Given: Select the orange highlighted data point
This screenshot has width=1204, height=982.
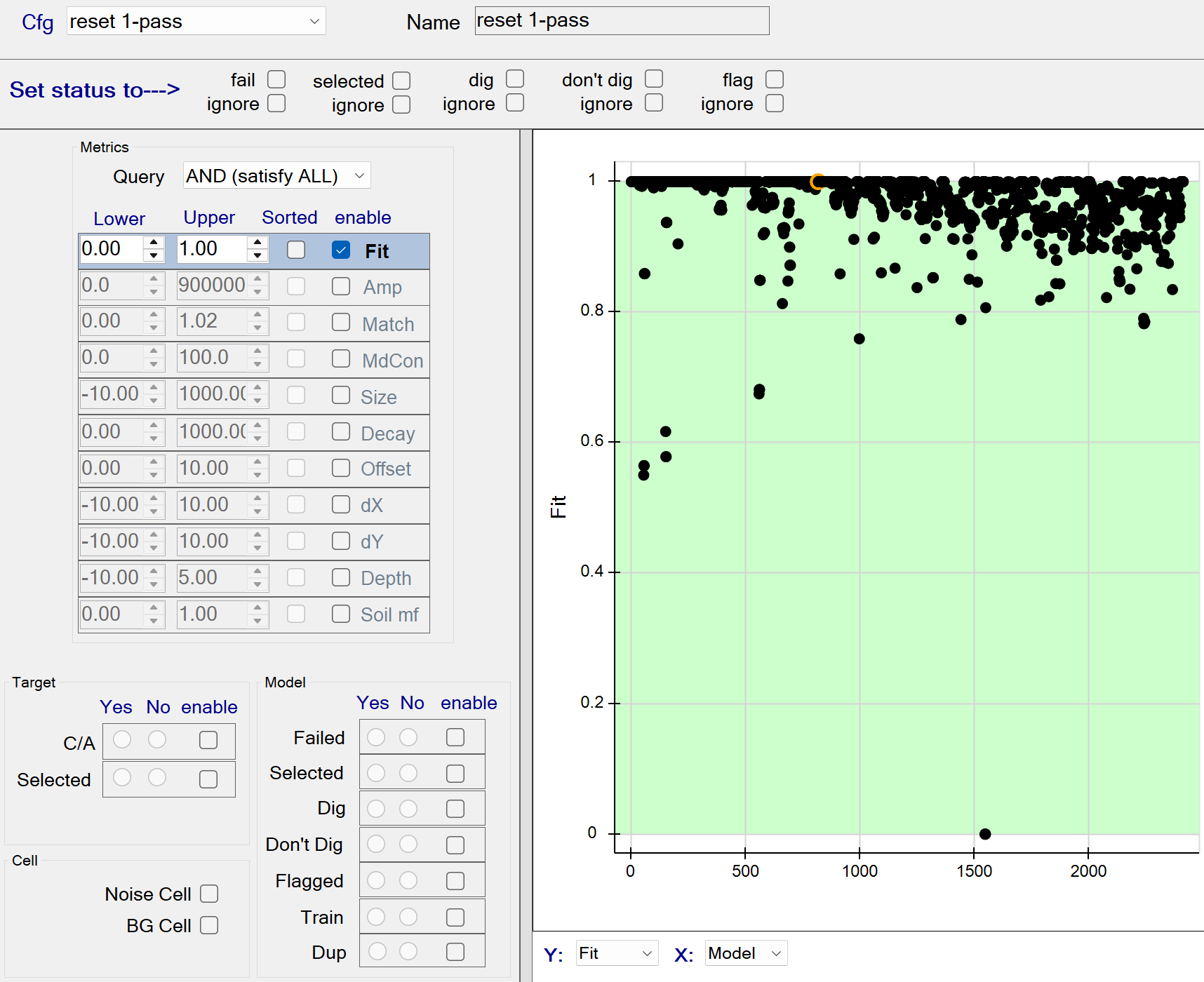Looking at the screenshot, I should [817, 182].
